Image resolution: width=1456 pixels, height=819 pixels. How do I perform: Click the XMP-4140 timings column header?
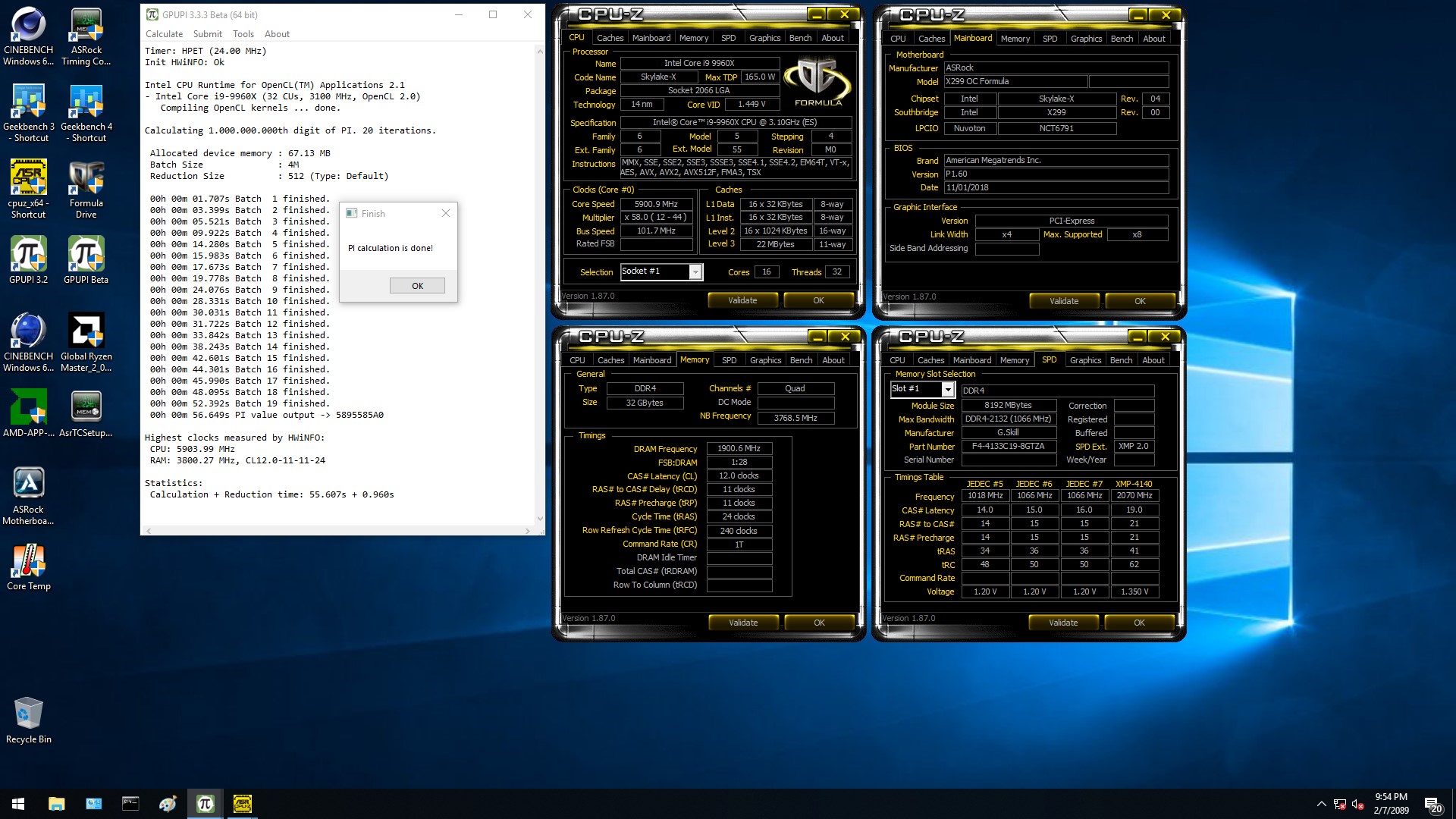1134,484
